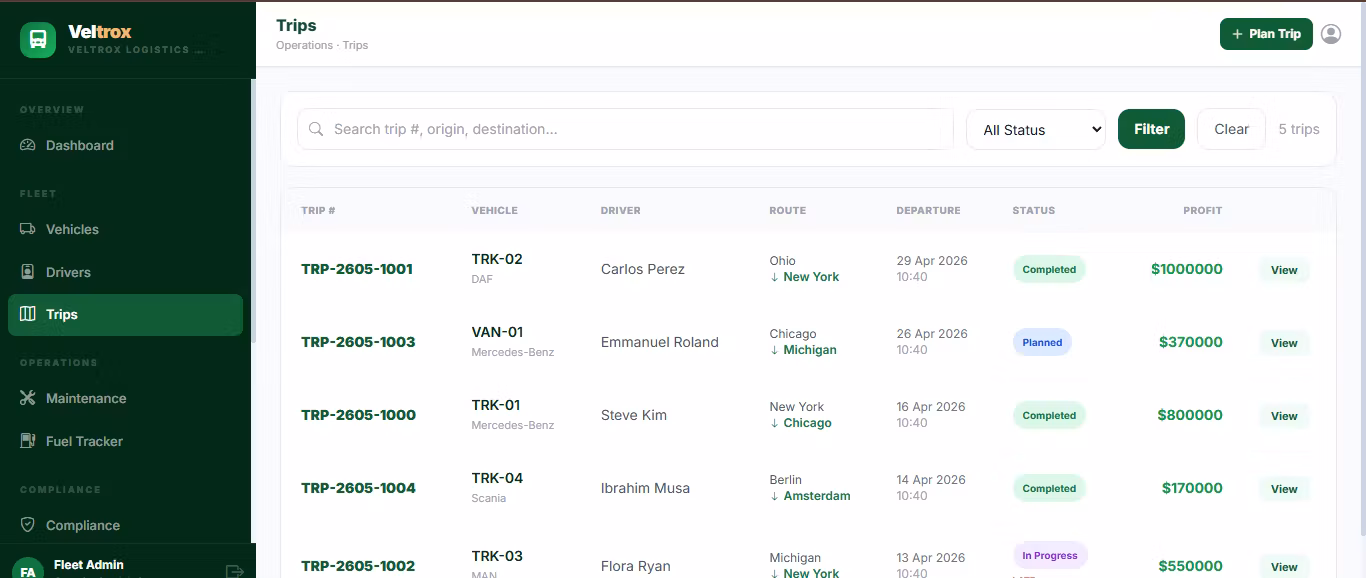
Task: Click the logout icon beside Fleet Admin
Action: (235, 571)
